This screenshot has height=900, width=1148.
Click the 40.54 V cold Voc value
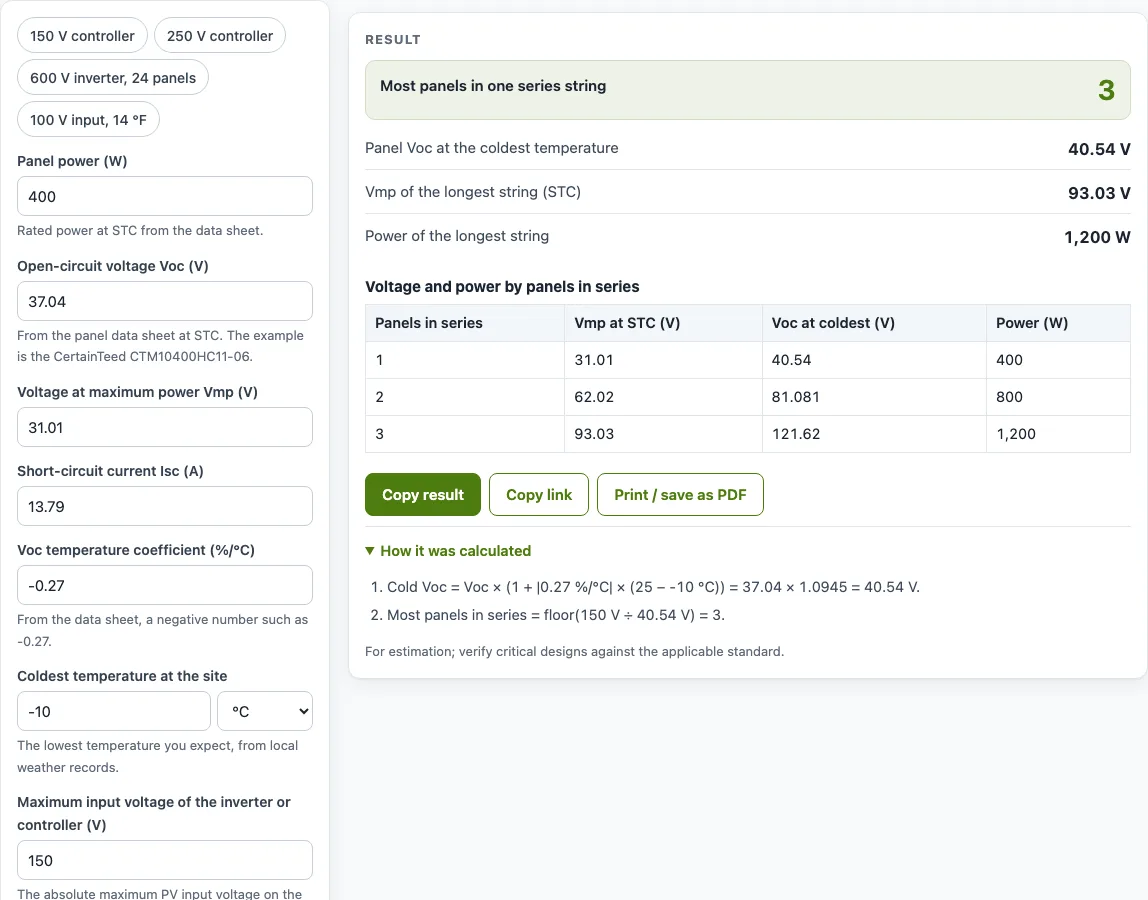[1099, 149]
